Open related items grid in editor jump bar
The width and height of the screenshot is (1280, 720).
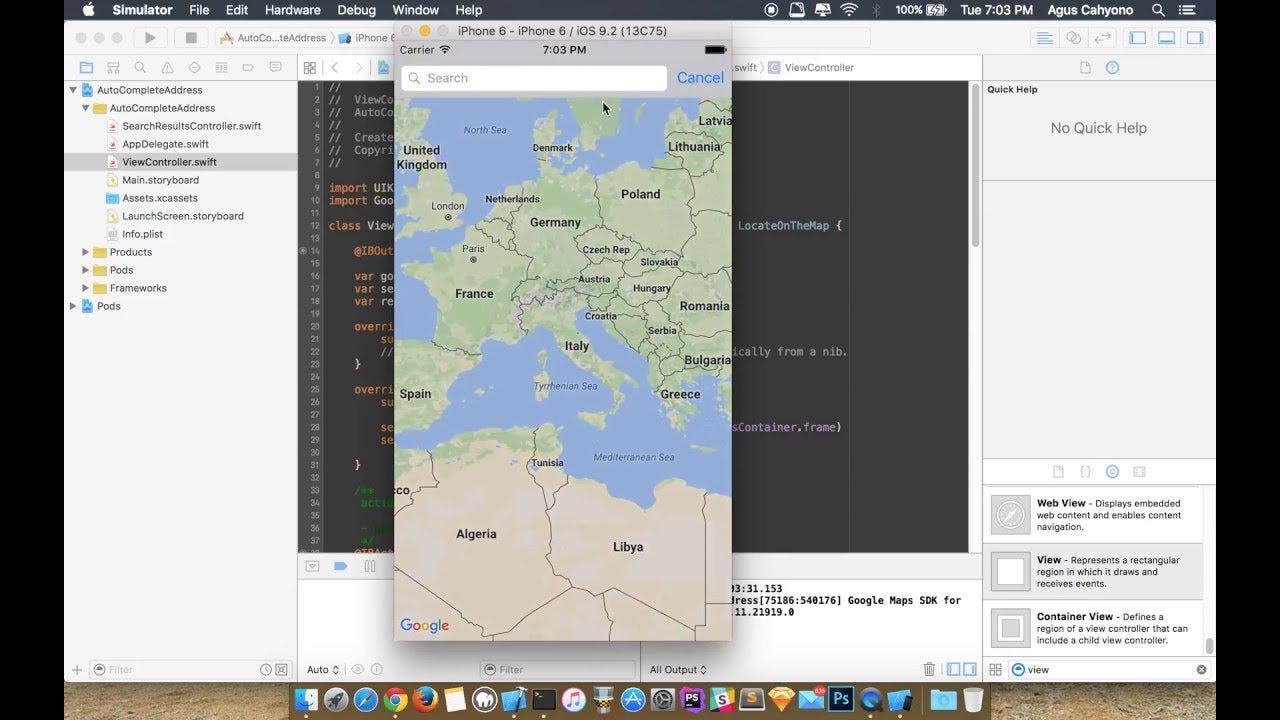click(310, 68)
